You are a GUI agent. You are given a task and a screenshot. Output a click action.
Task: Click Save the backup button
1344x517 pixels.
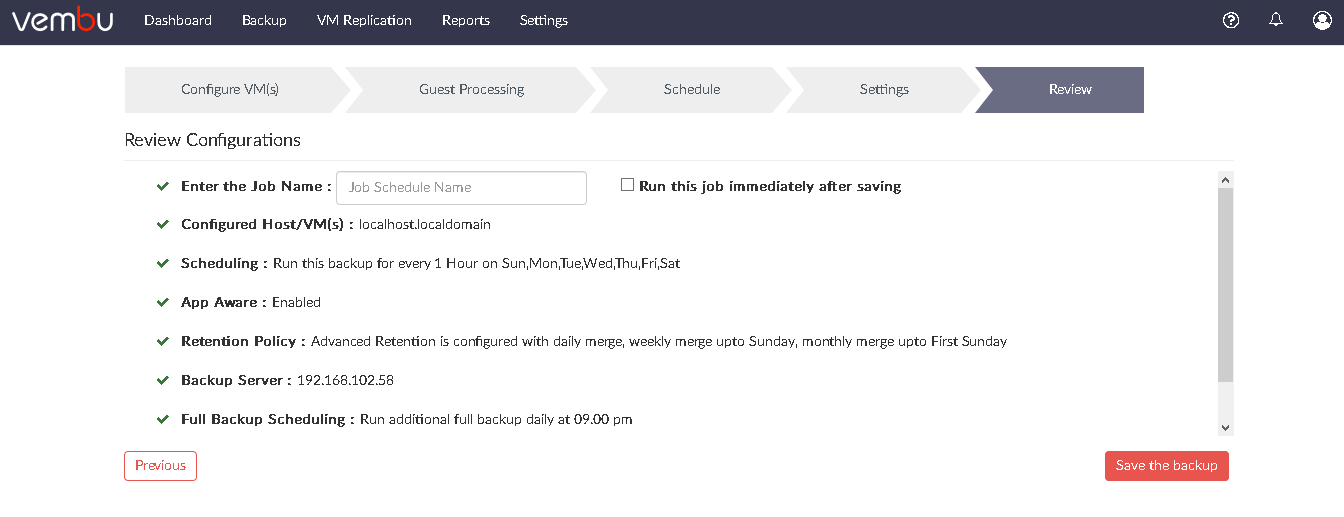(x=1166, y=466)
